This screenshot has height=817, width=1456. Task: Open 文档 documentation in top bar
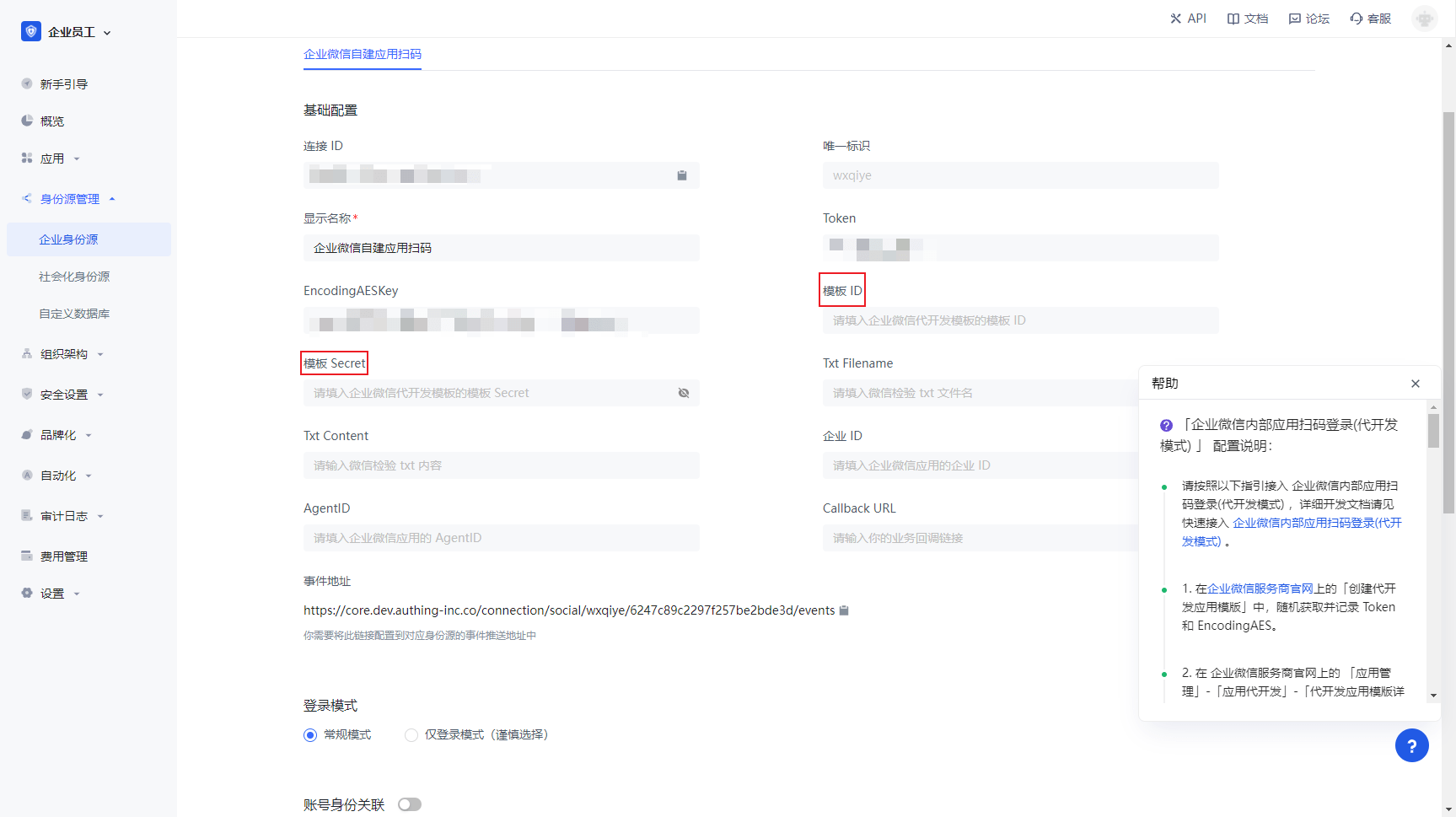[x=1247, y=19]
